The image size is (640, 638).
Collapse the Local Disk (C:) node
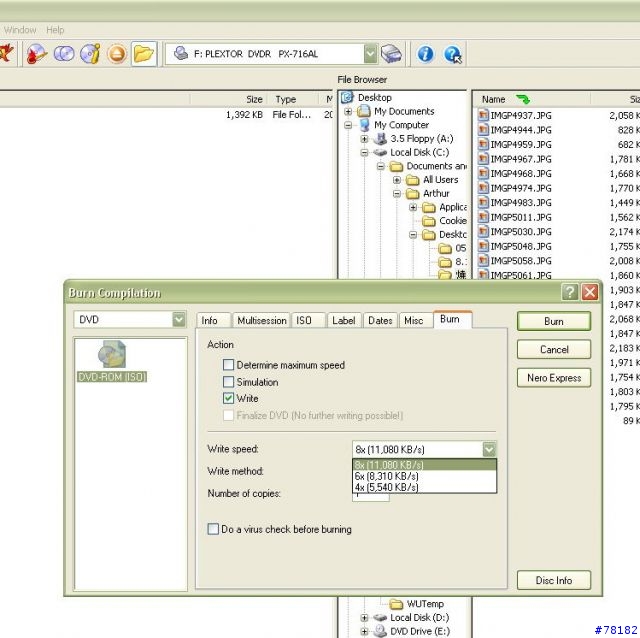[x=364, y=153]
